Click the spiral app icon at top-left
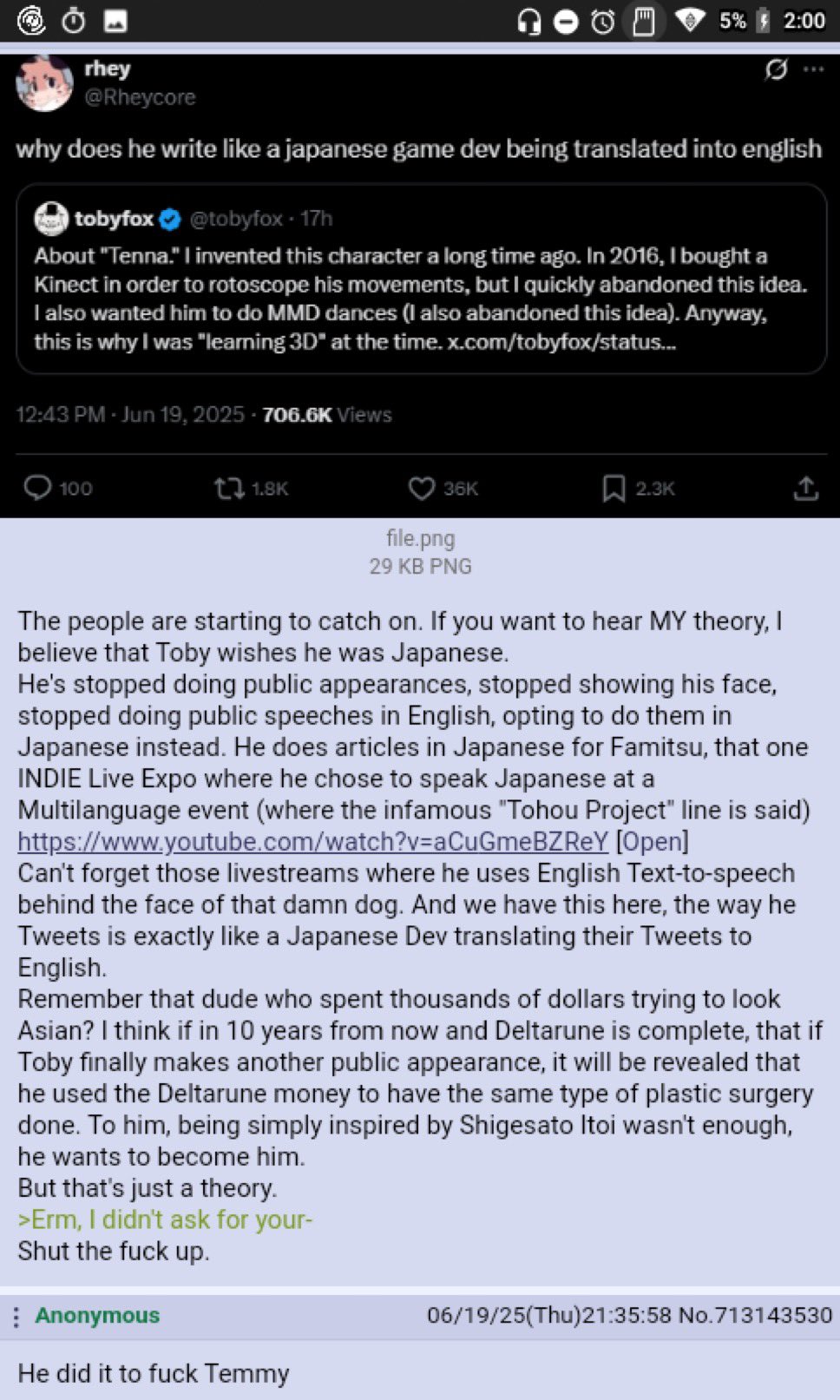Image resolution: width=840 pixels, height=1400 pixels. click(30, 19)
